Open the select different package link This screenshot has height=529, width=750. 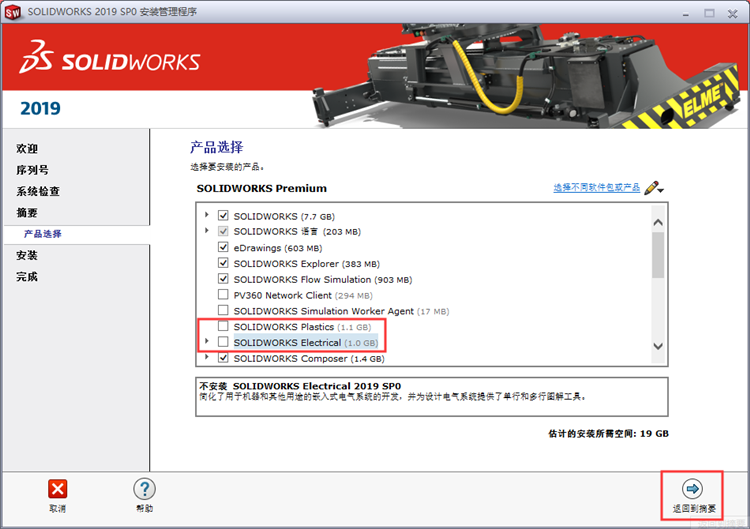[x=596, y=187]
